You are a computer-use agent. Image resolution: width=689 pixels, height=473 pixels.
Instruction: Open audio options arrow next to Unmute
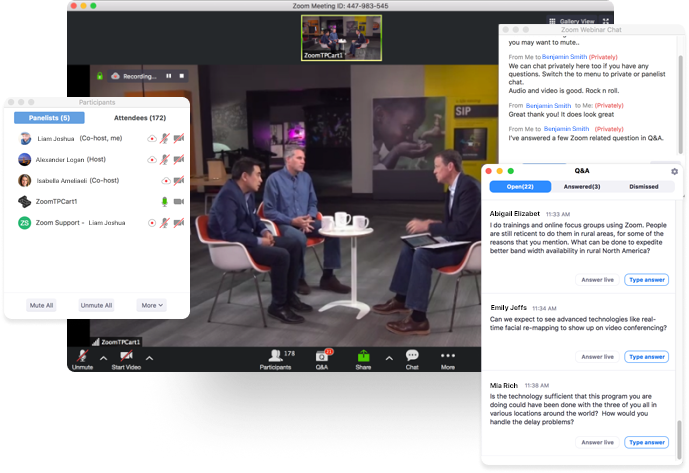pyautogui.click(x=103, y=358)
